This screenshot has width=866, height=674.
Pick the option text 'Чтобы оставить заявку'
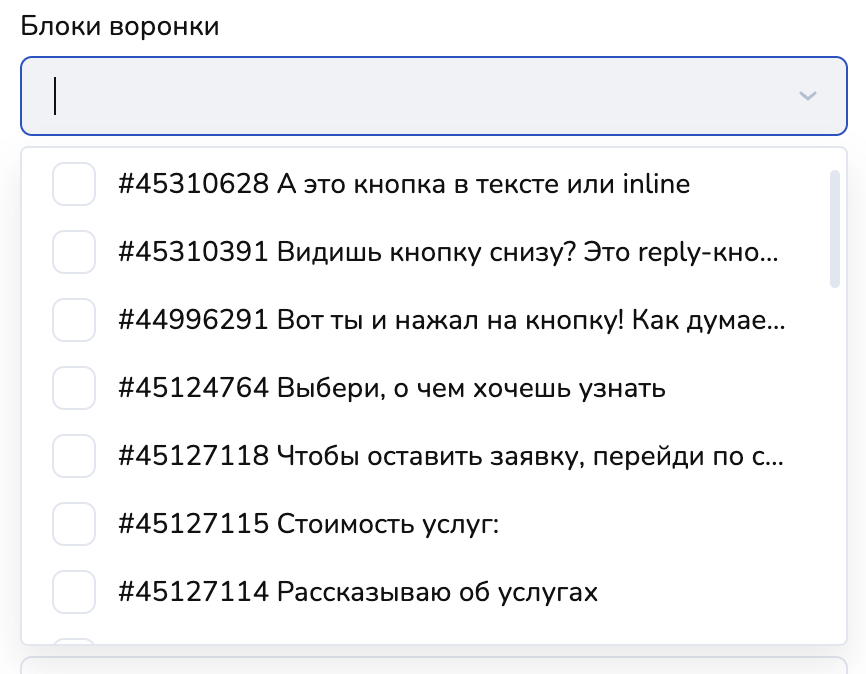click(450, 456)
